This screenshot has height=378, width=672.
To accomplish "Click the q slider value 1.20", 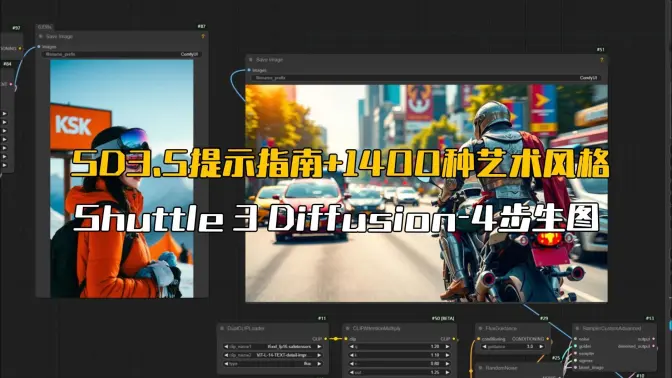I will (435, 347).
